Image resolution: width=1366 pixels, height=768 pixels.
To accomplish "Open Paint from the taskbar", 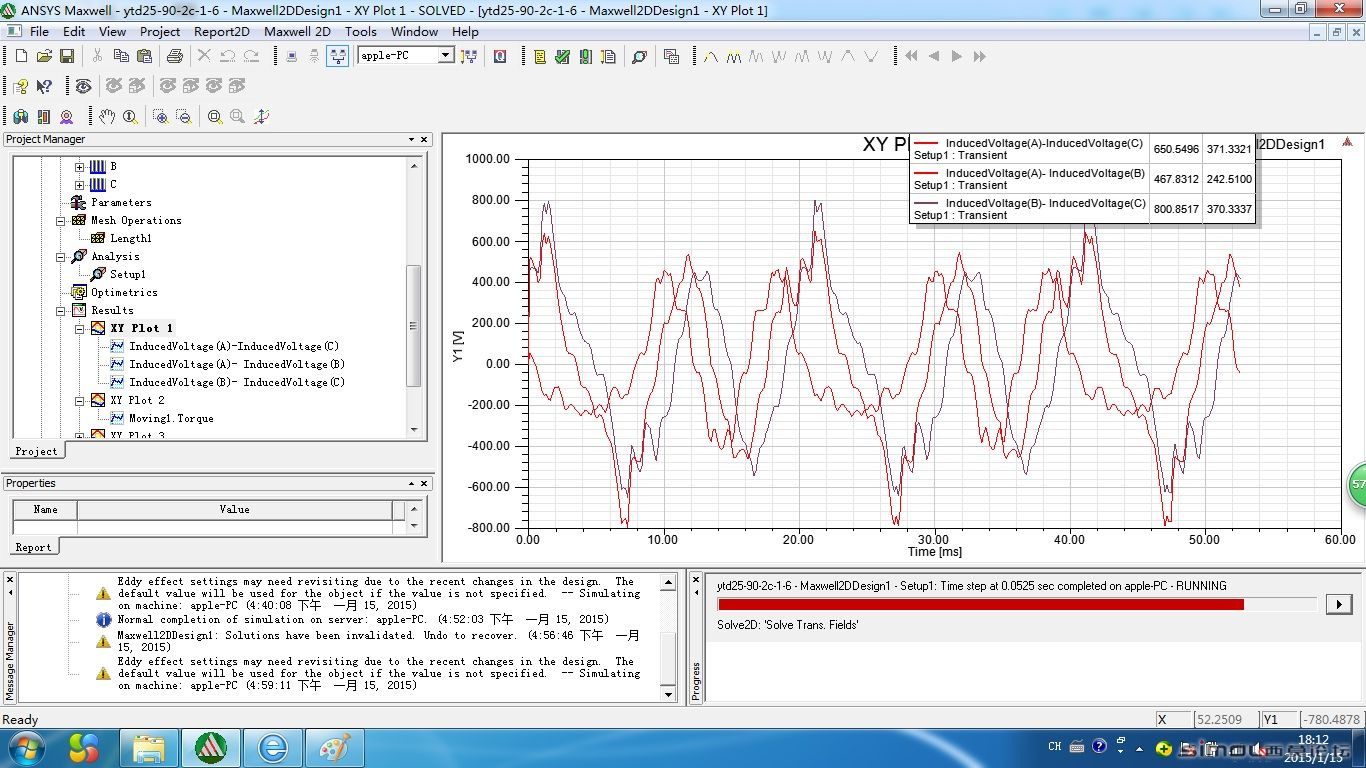I will (334, 747).
